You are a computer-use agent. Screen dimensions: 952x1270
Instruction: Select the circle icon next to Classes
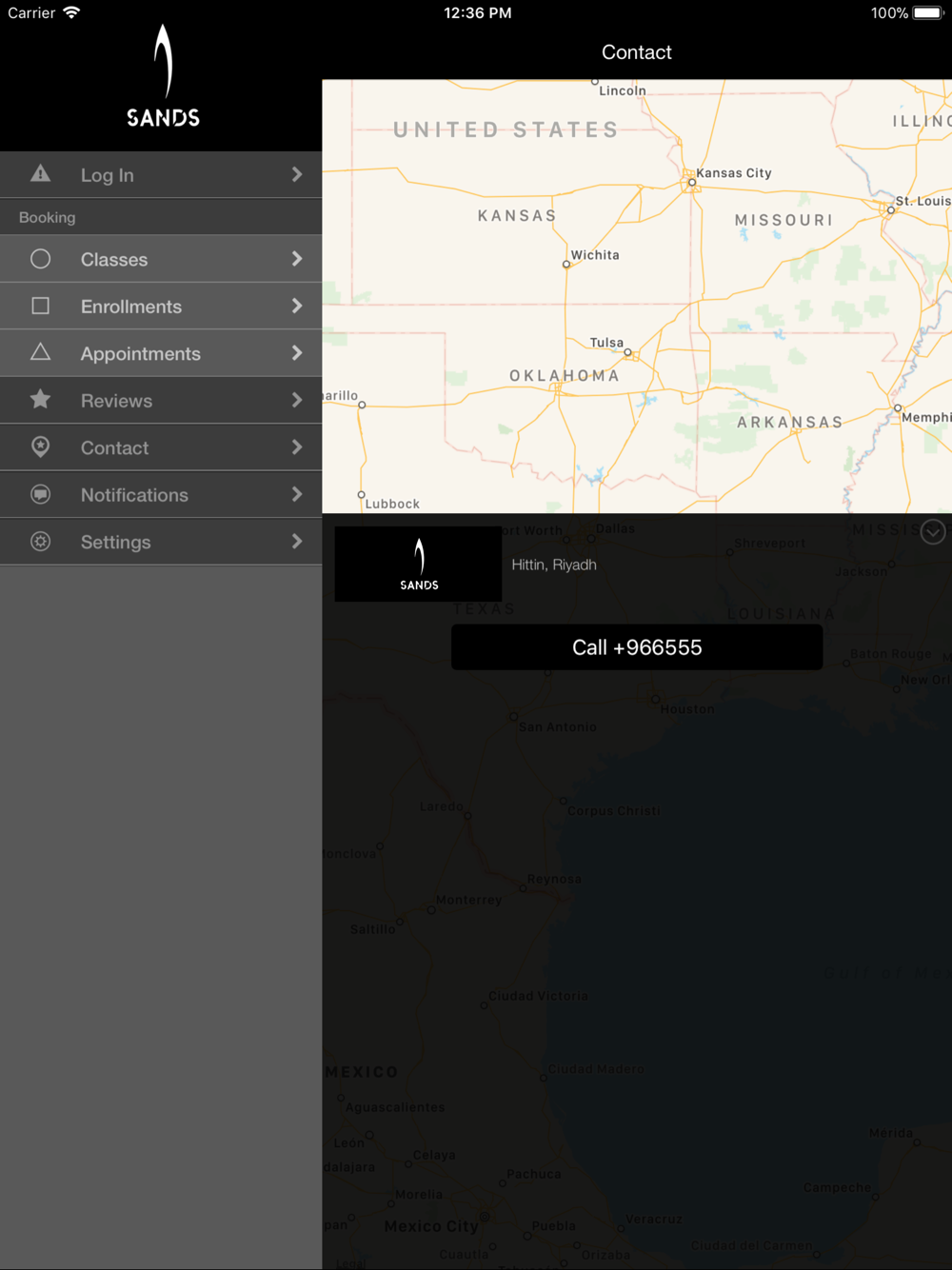40,259
